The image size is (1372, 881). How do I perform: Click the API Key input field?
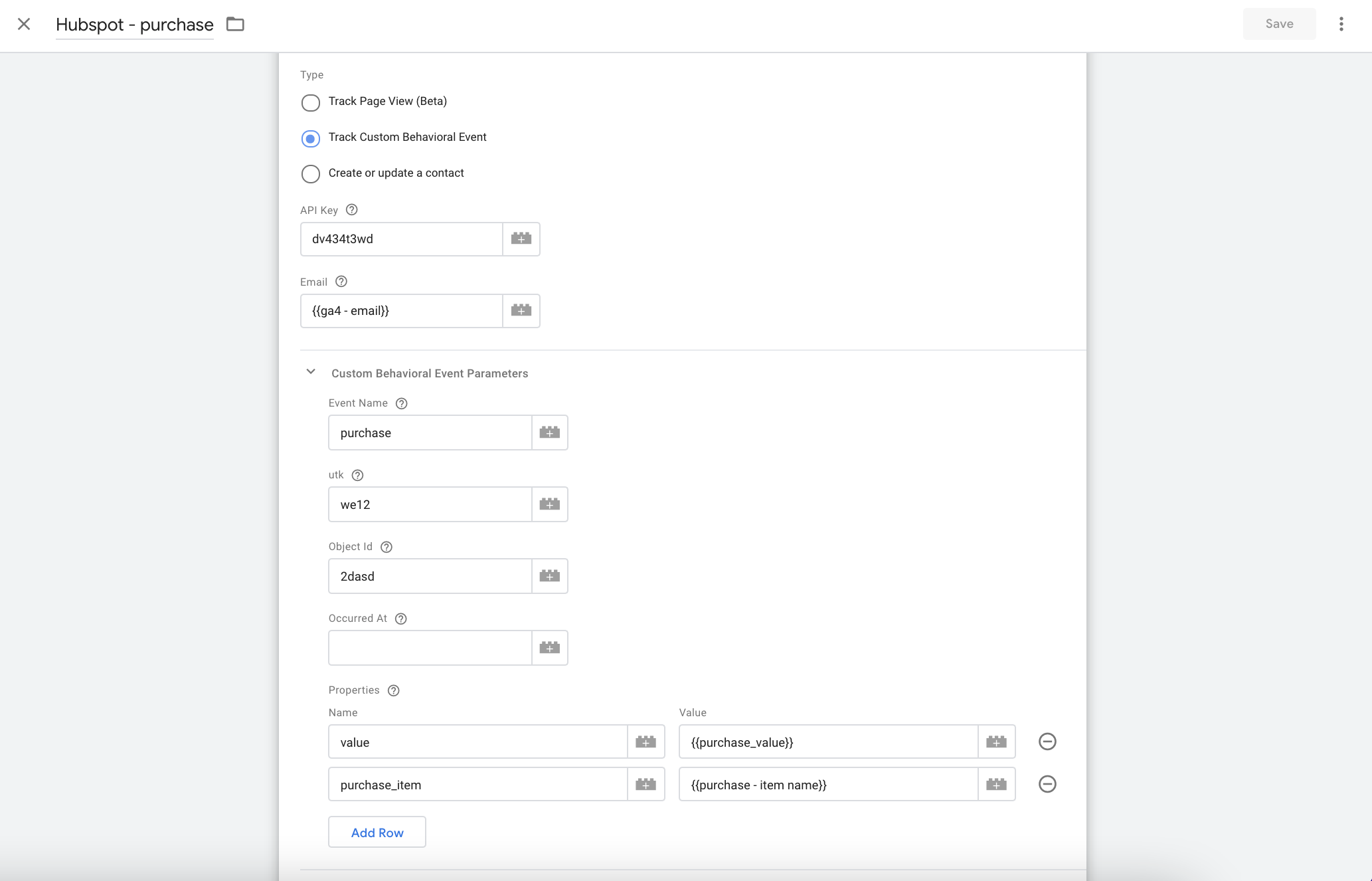point(402,239)
